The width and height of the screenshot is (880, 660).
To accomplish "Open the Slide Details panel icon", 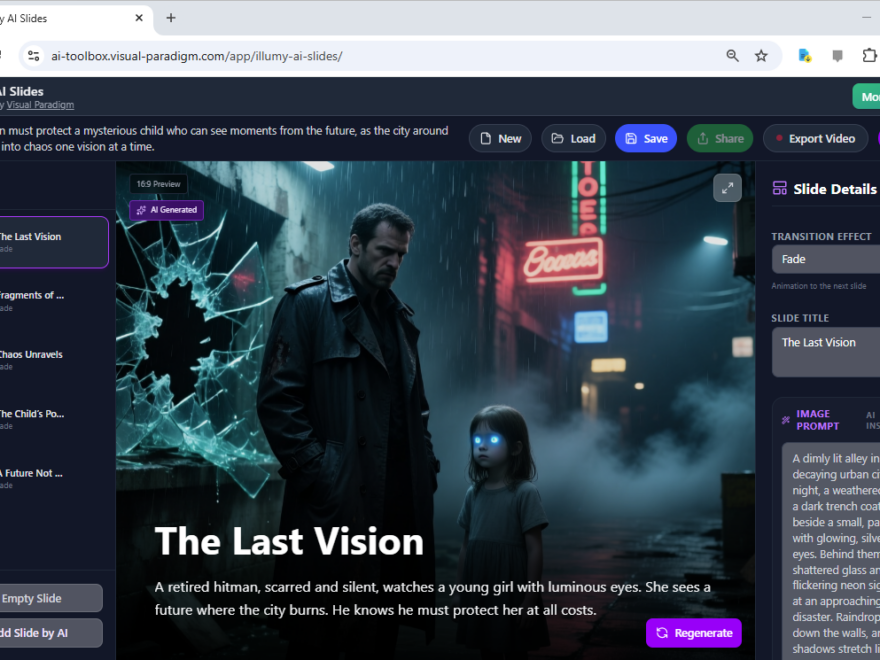I will pos(780,188).
